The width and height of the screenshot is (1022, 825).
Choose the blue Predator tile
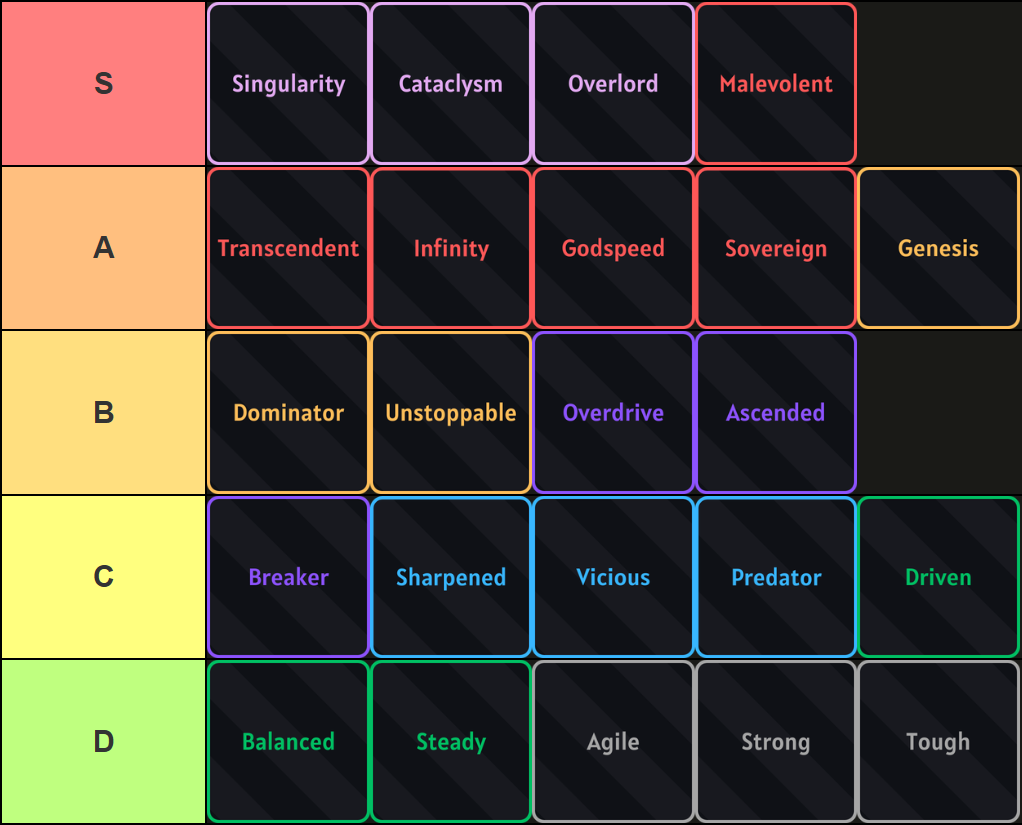coord(776,577)
